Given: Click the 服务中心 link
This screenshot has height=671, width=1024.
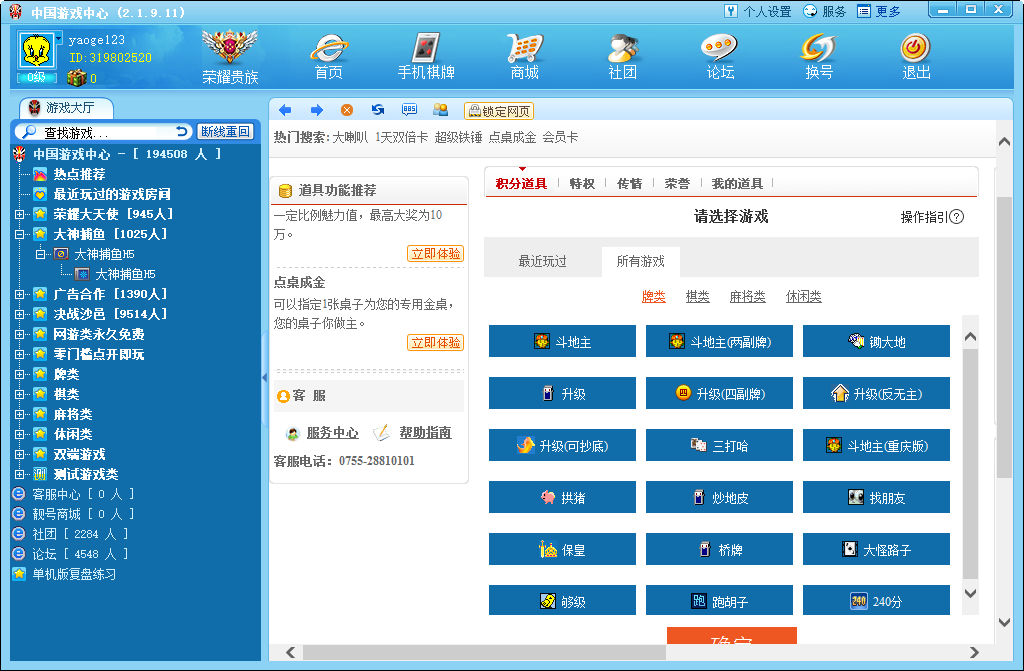Looking at the screenshot, I should [x=332, y=433].
